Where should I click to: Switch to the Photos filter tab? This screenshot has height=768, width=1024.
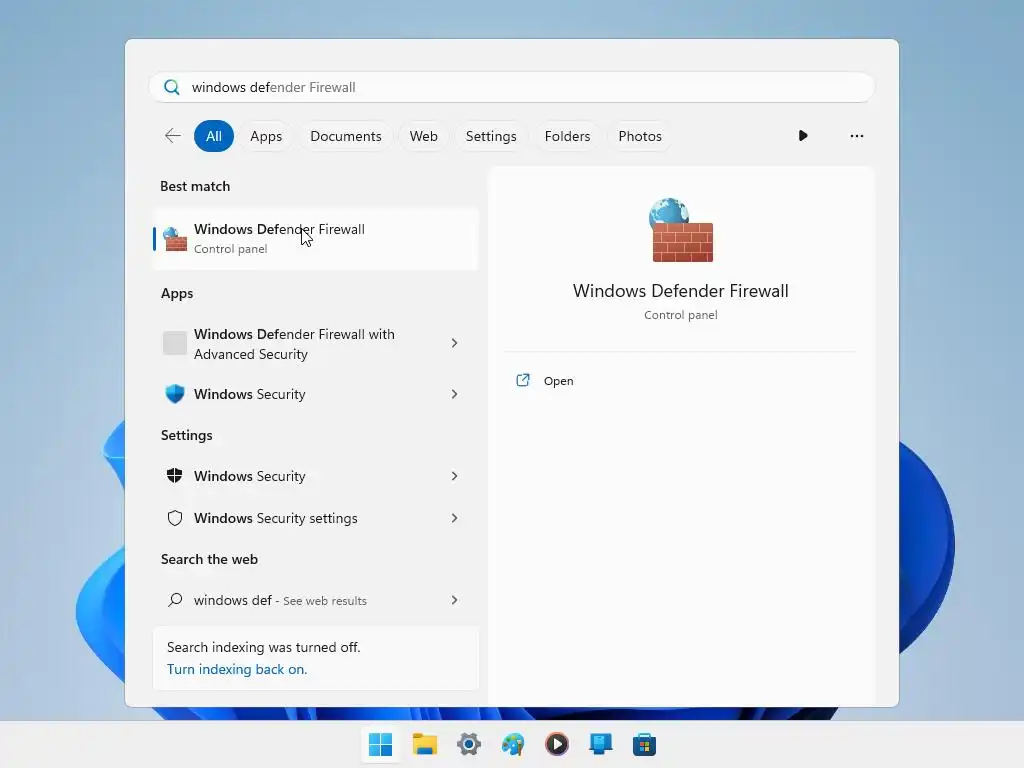639,136
